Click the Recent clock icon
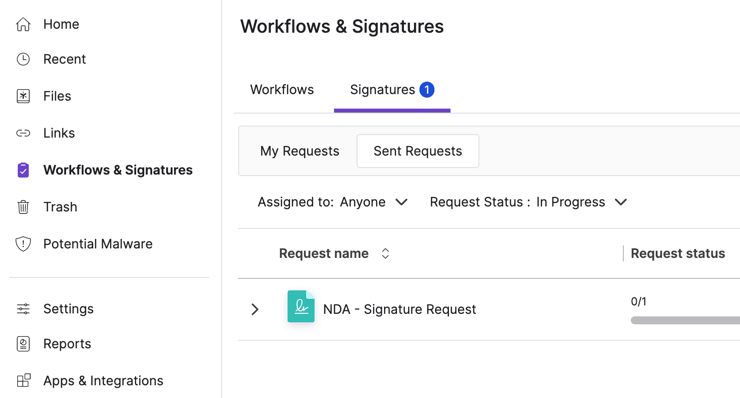This screenshot has width=740, height=398. click(x=23, y=59)
